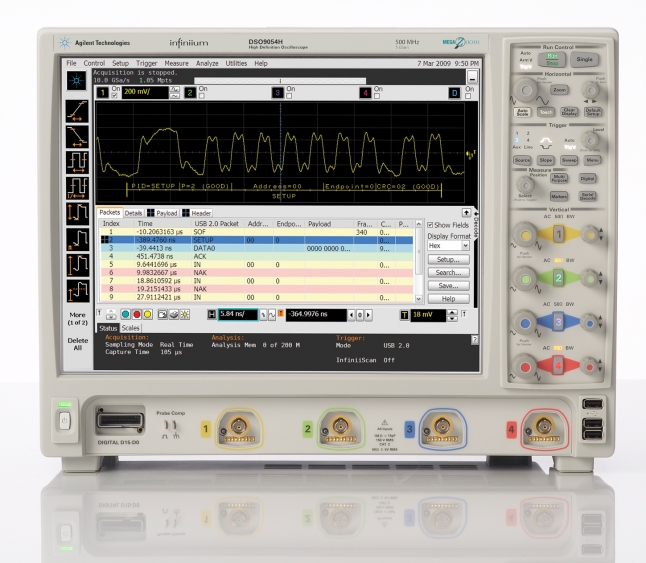Toggle the Touch hardware button

[x=546, y=112]
